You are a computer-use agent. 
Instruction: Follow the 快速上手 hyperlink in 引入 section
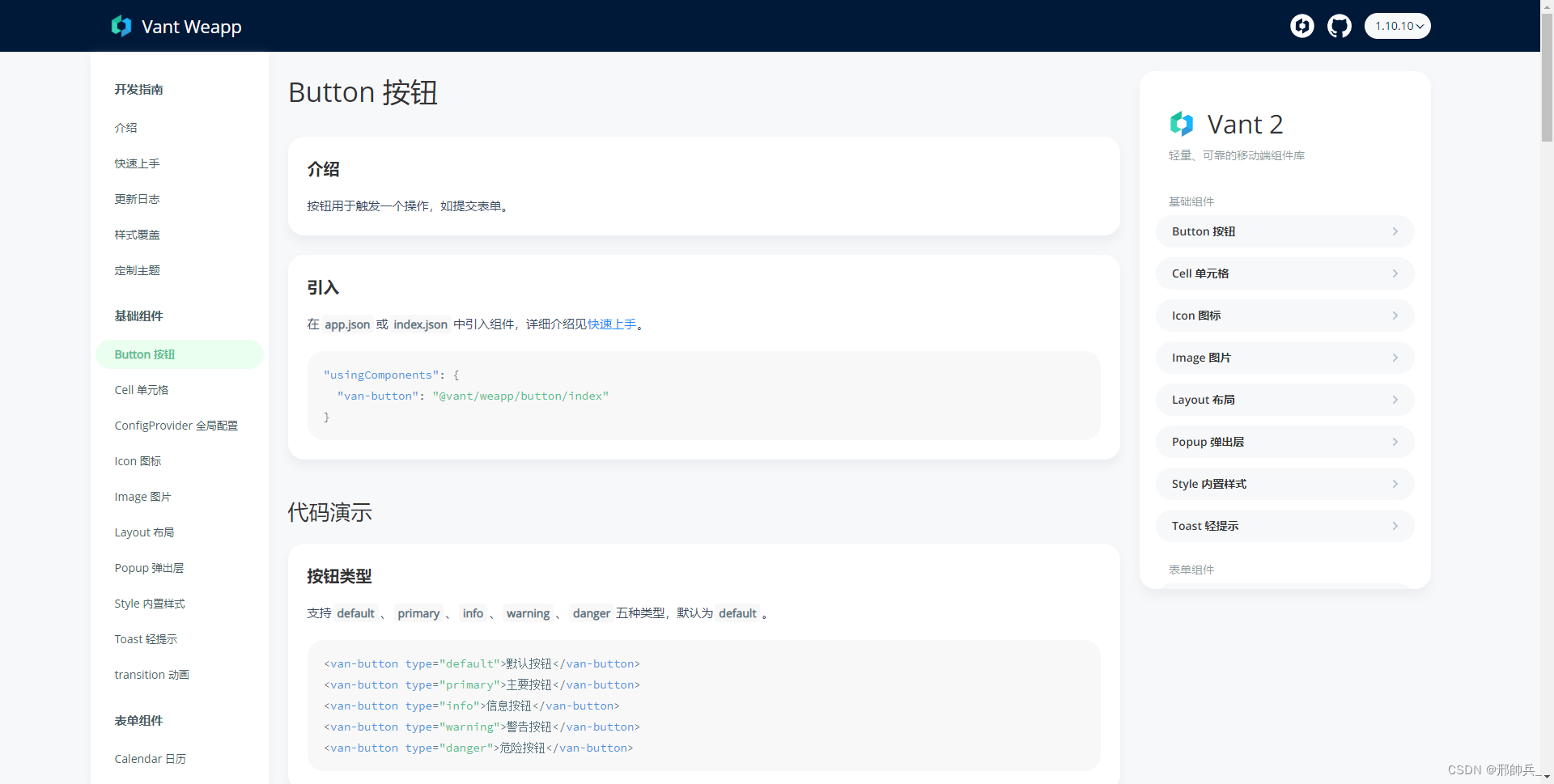pyautogui.click(x=612, y=324)
